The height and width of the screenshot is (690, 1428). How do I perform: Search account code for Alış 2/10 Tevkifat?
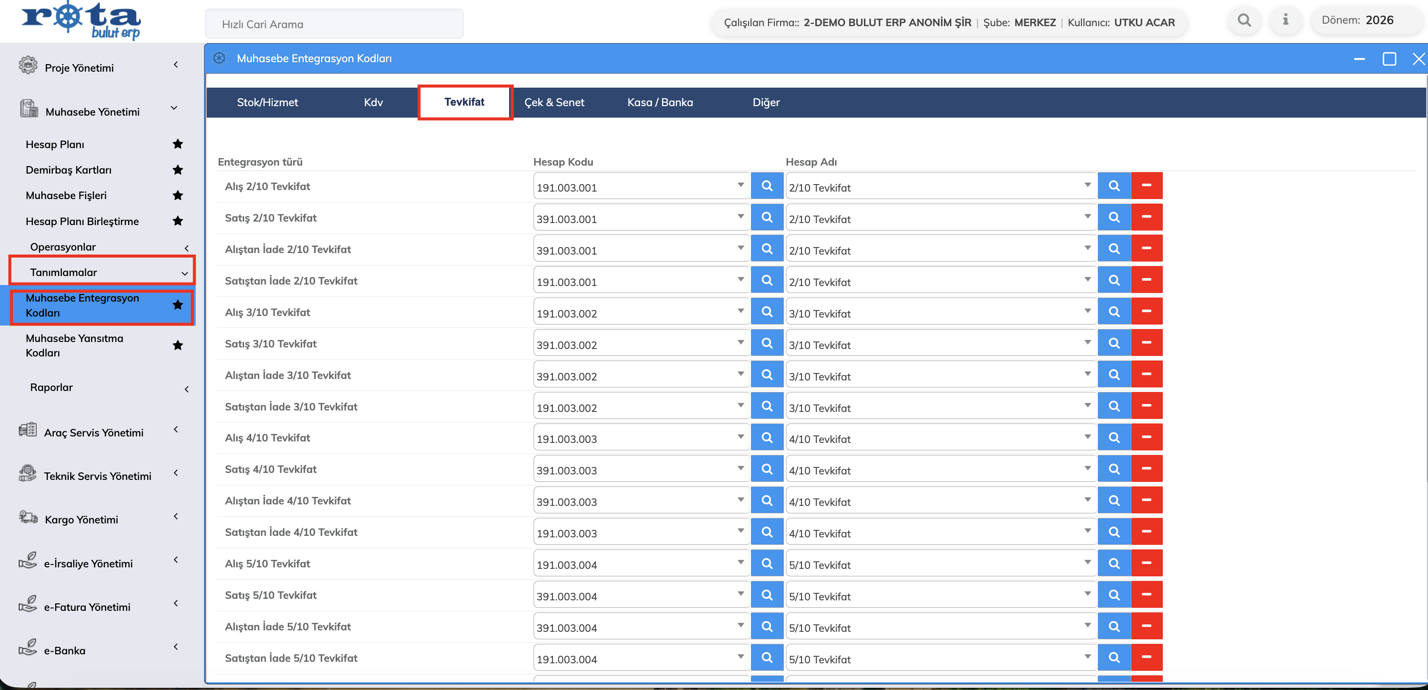[x=767, y=186]
